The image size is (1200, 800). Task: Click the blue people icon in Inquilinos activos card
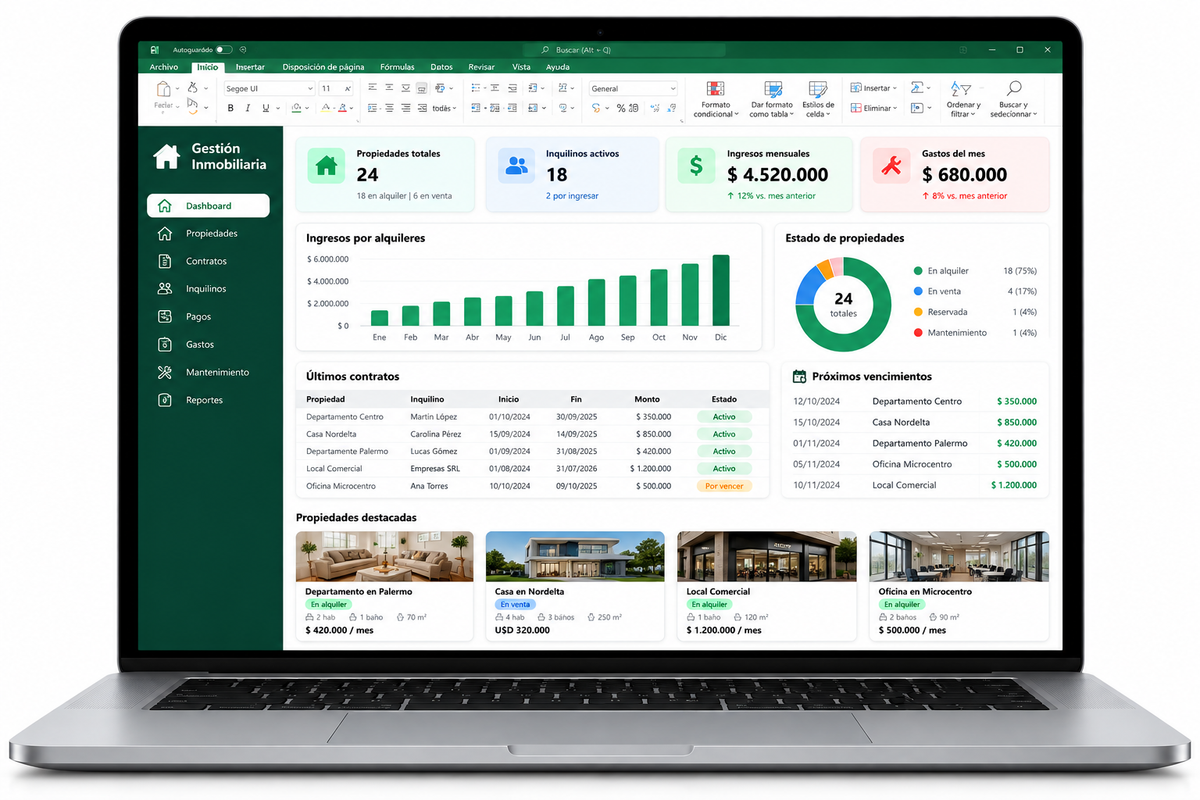(516, 166)
